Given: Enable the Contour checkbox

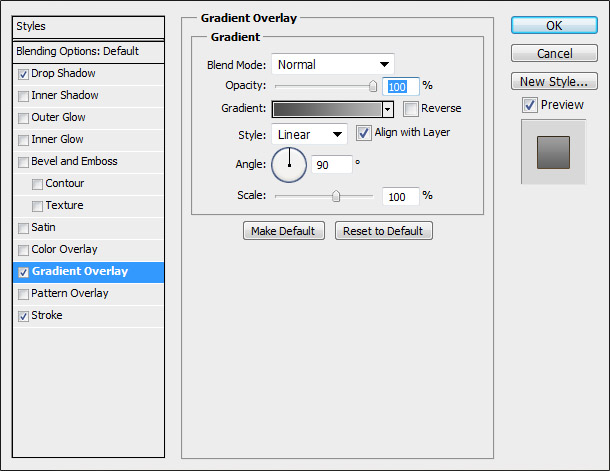Looking at the screenshot, I should 37,184.
